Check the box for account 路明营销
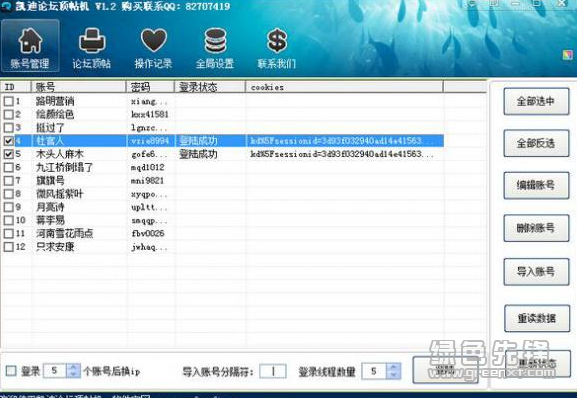The height and width of the screenshot is (398, 577). pos(8,101)
